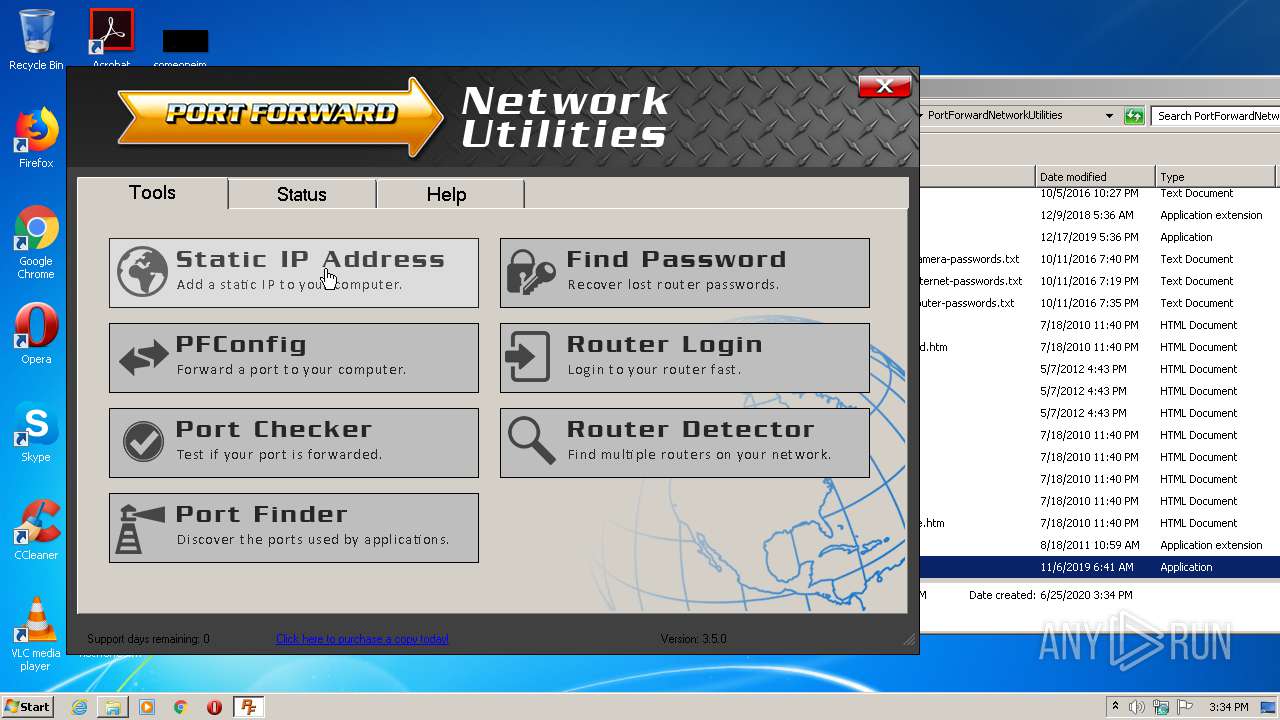Open the file explorer taskbar icon
1280x720 pixels.
pyautogui.click(x=113, y=707)
